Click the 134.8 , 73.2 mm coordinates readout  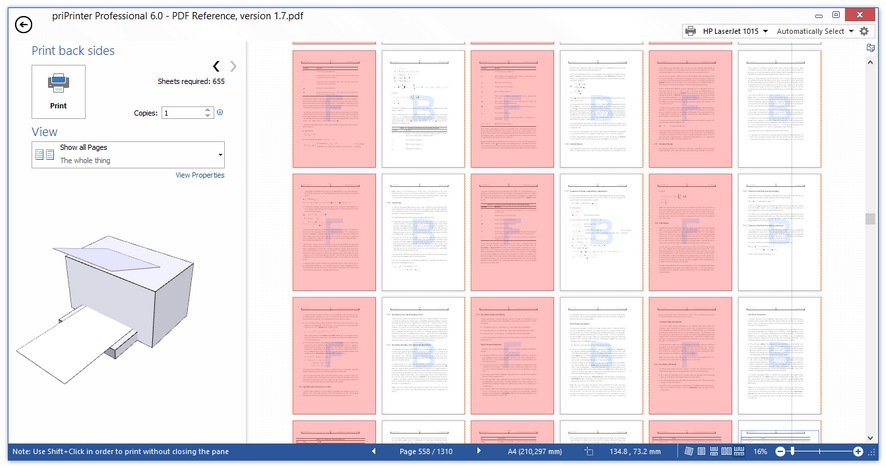[x=635, y=452]
